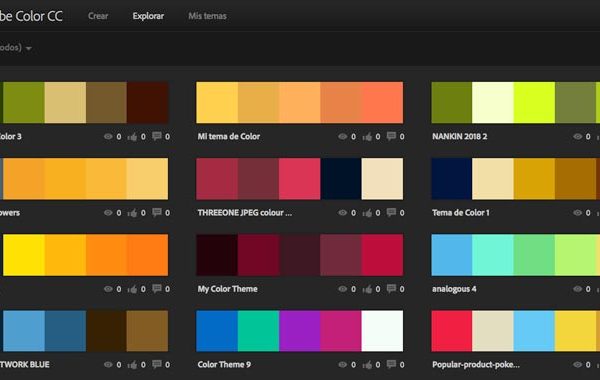Select navy blue swatch in Tema de Color 1

click(452, 179)
